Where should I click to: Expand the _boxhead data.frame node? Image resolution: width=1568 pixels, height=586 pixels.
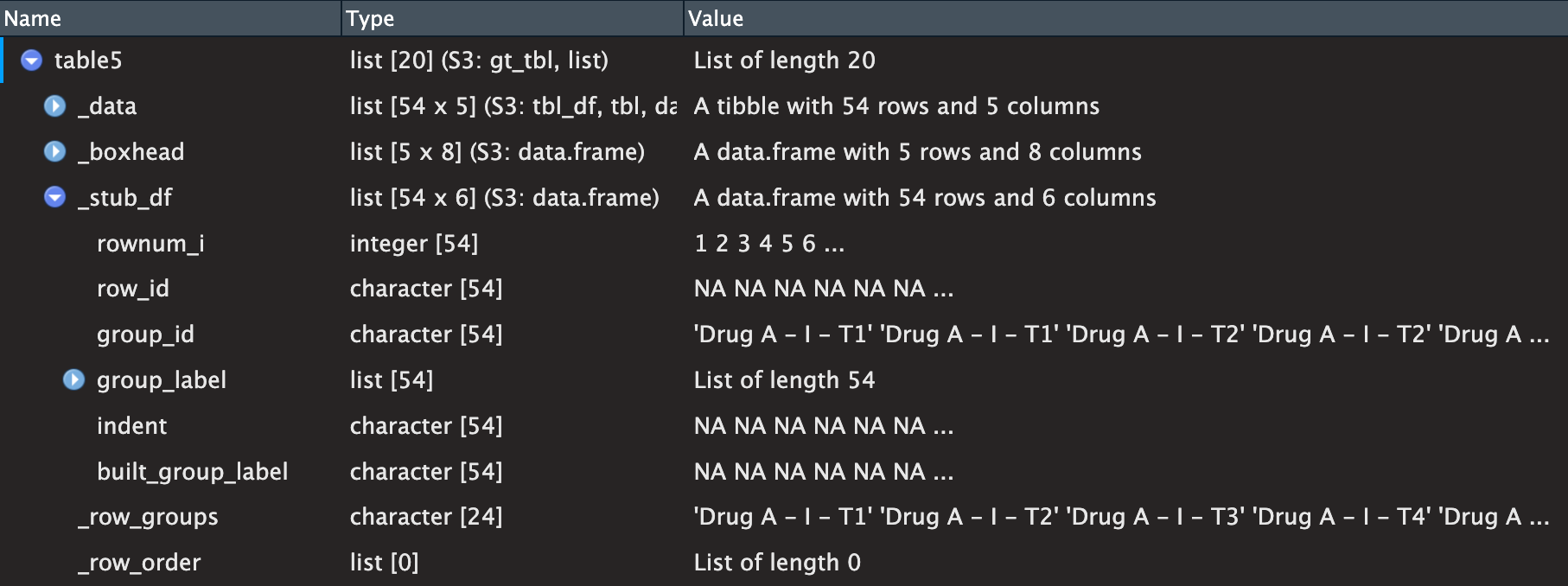(54, 152)
